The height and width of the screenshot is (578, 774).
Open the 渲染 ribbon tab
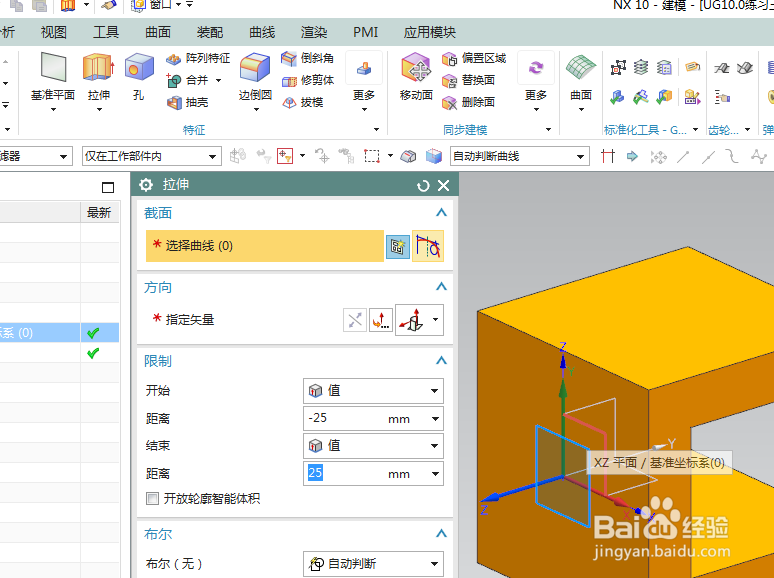point(314,33)
